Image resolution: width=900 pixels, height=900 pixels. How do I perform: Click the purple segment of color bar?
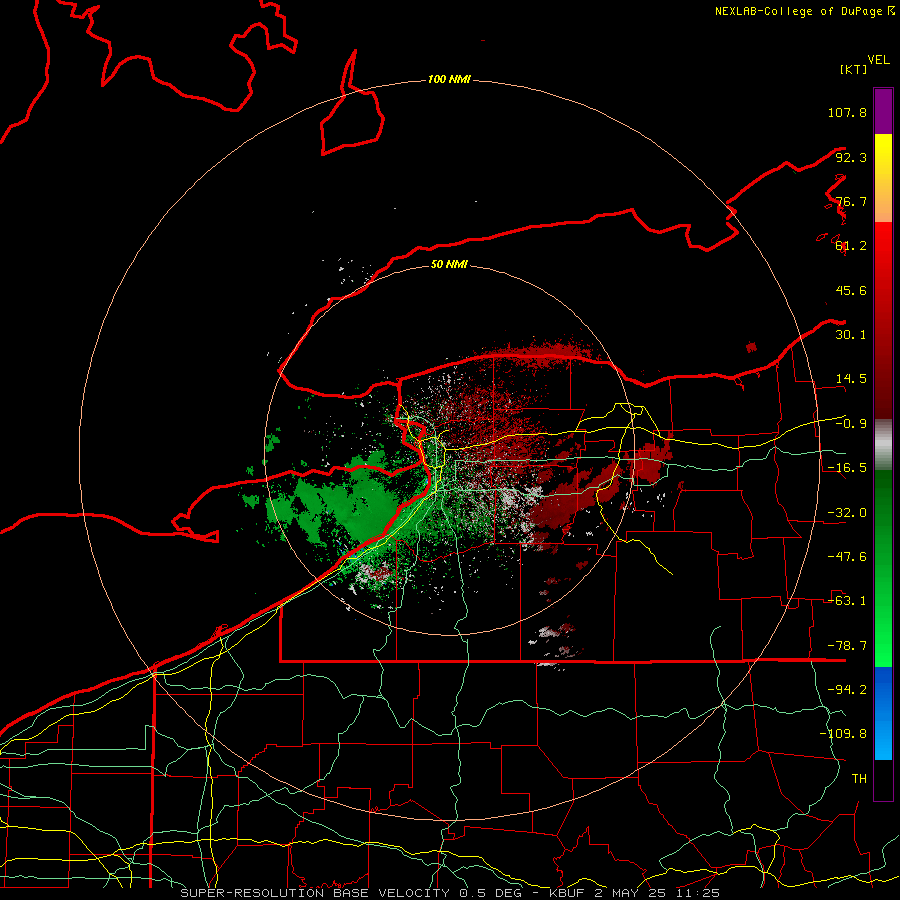tap(883, 111)
